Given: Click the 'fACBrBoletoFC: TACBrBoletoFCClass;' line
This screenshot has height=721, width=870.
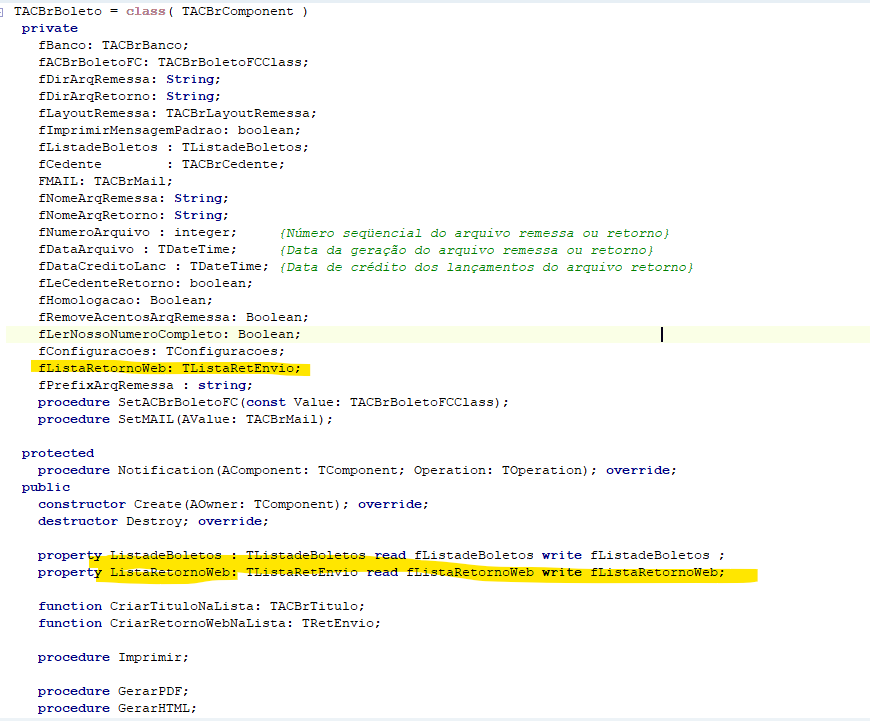Looking at the screenshot, I should point(173,62).
